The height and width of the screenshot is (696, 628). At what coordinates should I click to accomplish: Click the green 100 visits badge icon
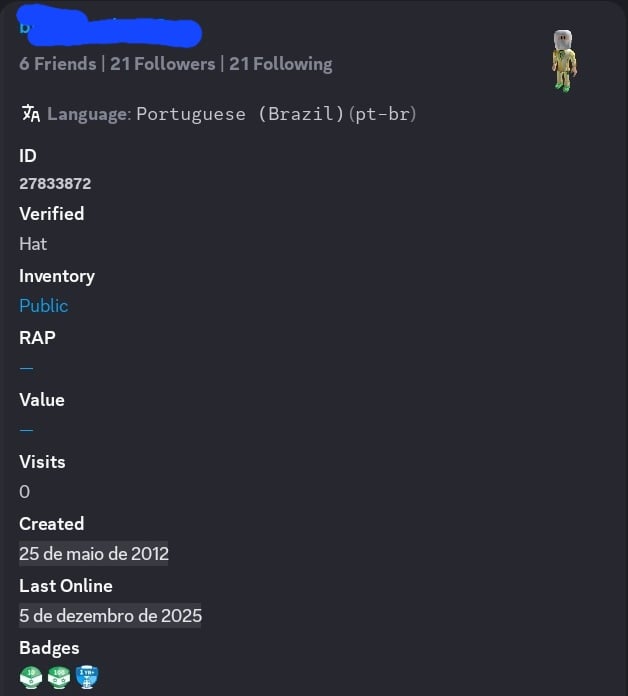61,677
